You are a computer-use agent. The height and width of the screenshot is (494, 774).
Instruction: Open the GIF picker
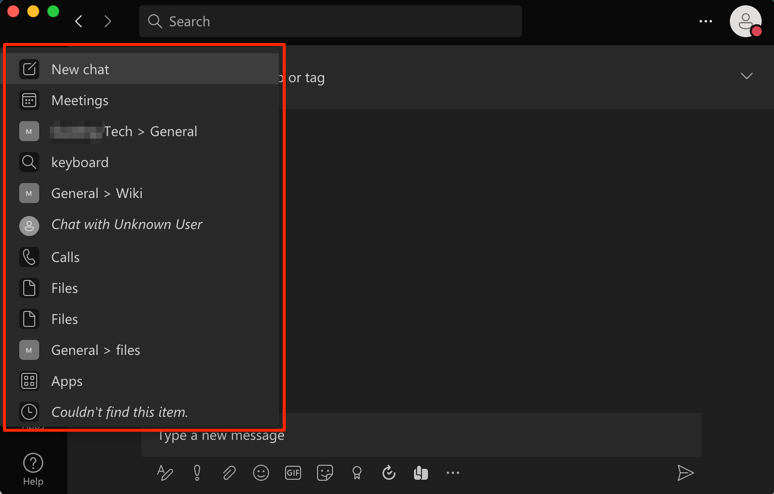pos(293,473)
